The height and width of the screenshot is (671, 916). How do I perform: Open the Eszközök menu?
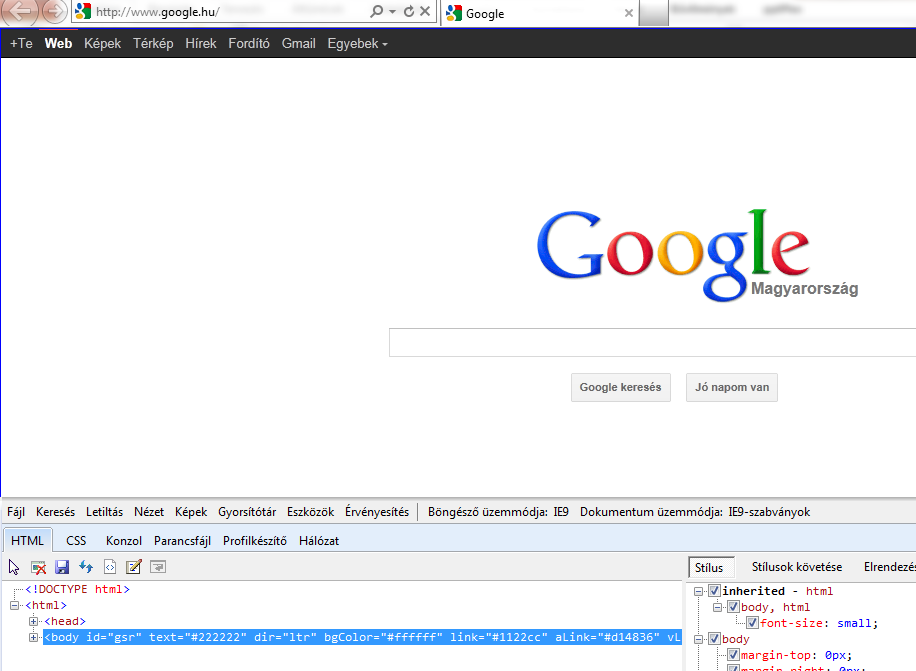[310, 512]
